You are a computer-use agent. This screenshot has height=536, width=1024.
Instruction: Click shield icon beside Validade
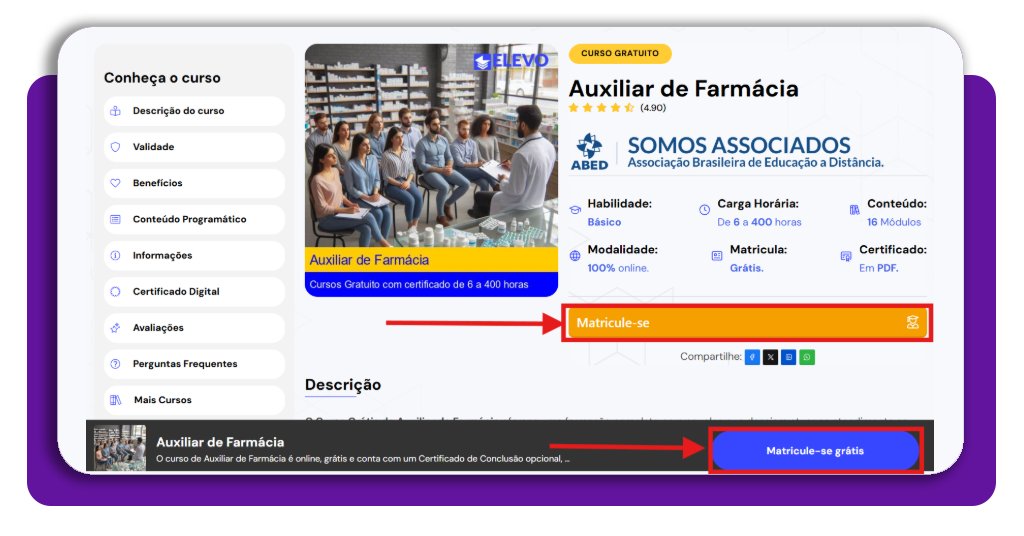coord(116,147)
